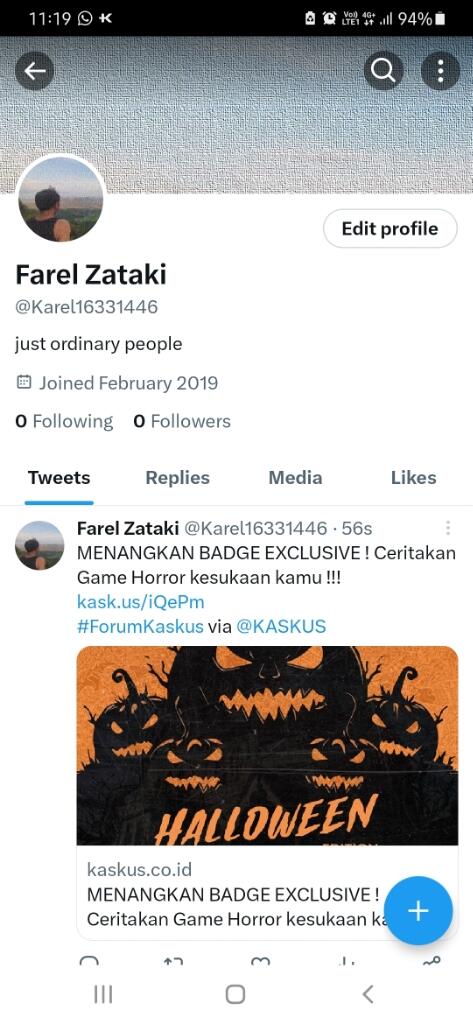Open the large profile avatar picture
Image resolution: width=473 pixels, height=1024 pixels.
[x=61, y=199]
